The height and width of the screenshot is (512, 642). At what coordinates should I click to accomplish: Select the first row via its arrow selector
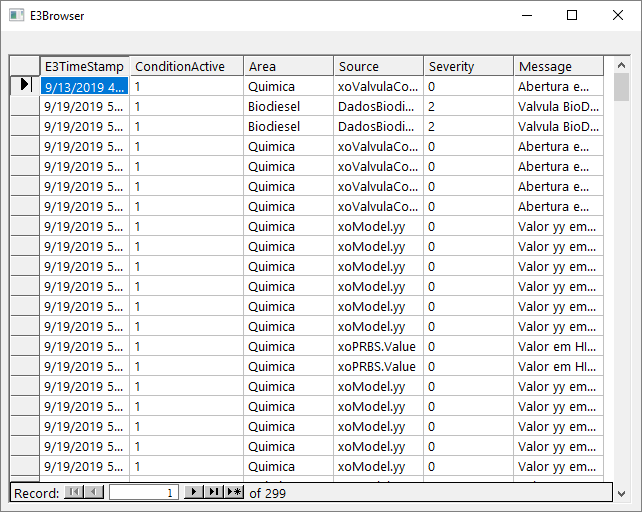pos(24,86)
